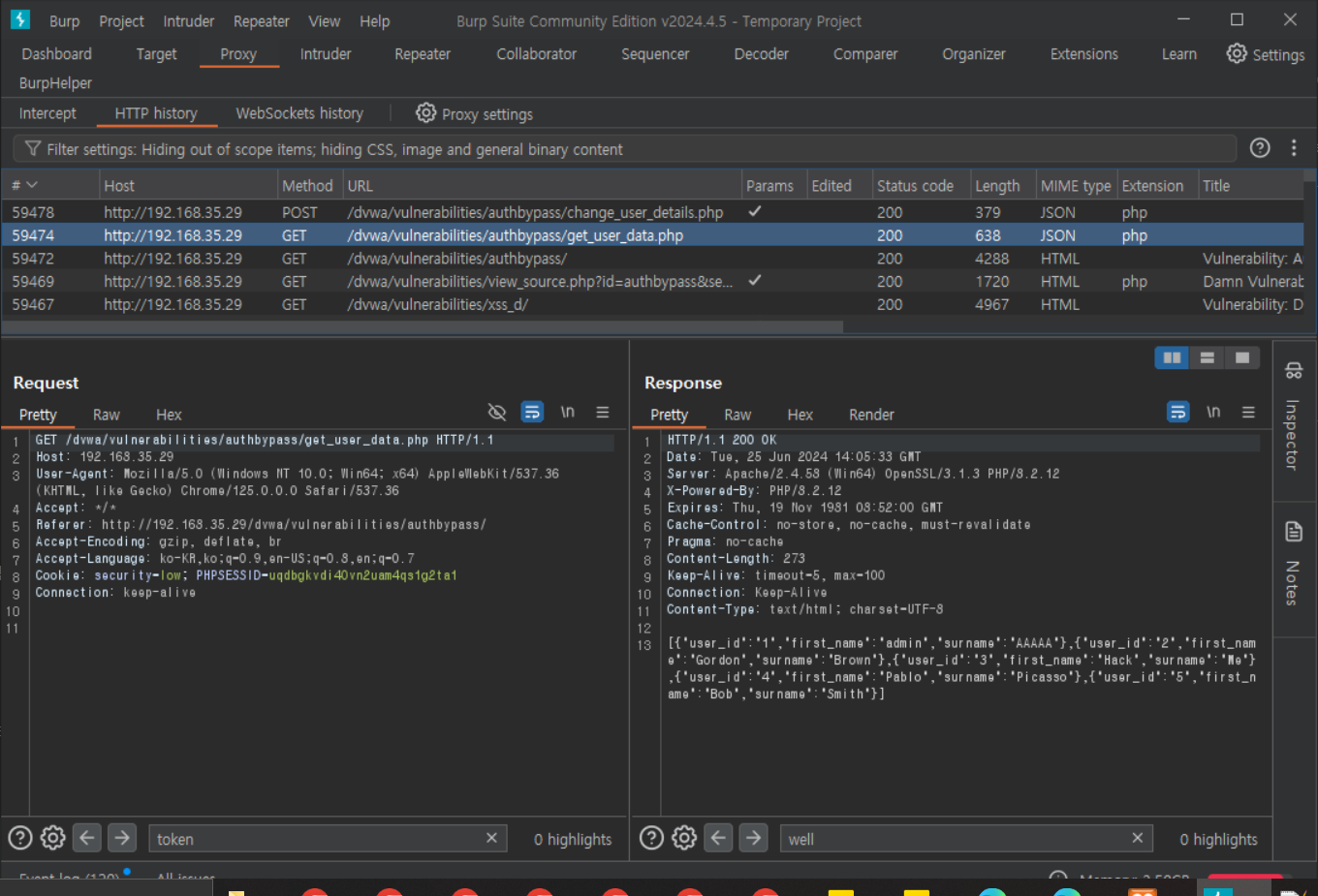Toggle non-printable characters in request

click(567, 413)
